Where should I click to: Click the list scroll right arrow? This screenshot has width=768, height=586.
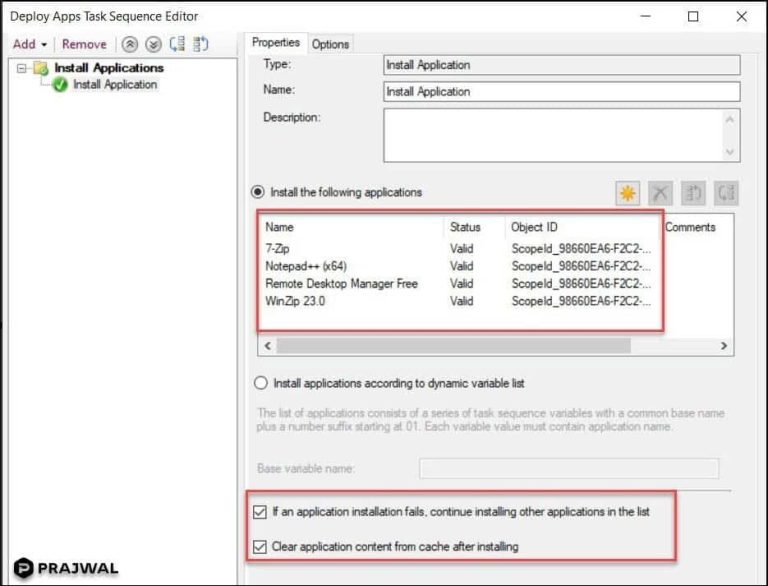point(723,345)
